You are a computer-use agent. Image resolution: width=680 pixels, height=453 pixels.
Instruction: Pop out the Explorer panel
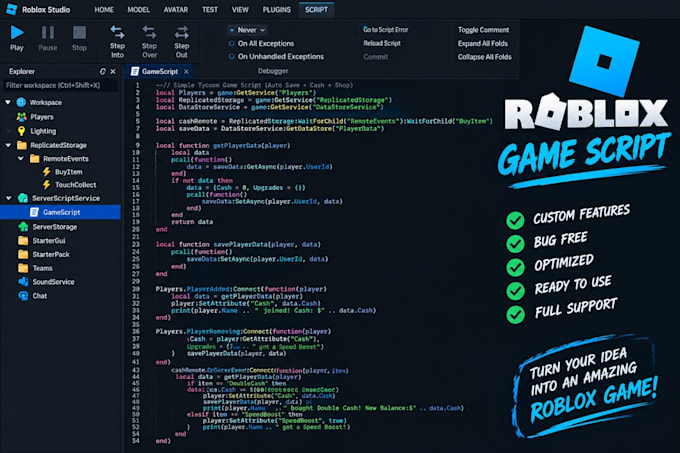[102, 72]
